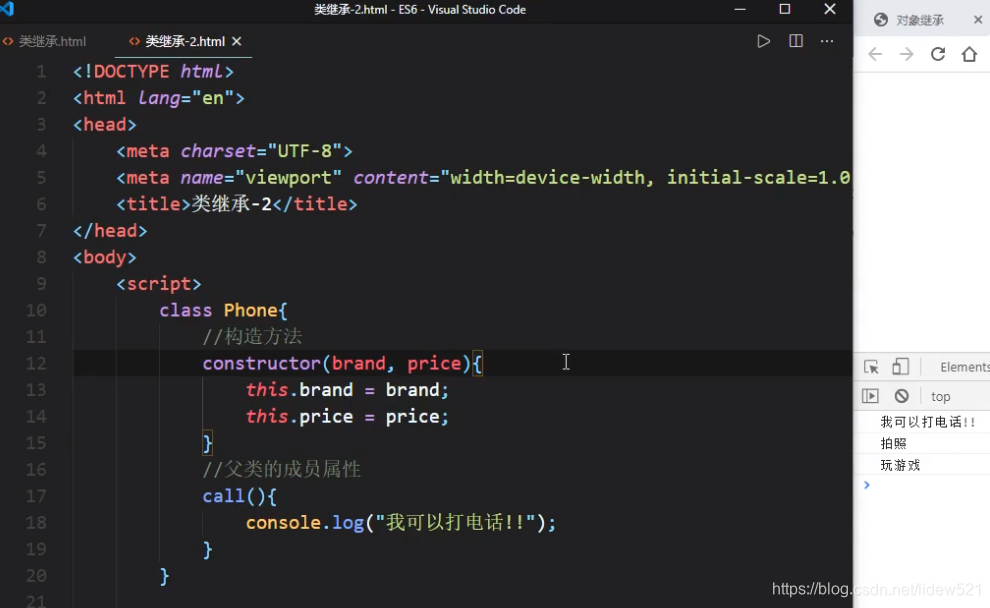Image resolution: width=990 pixels, height=608 pixels.
Task: Open the DevTools Elements tab
Action: [x=964, y=367]
